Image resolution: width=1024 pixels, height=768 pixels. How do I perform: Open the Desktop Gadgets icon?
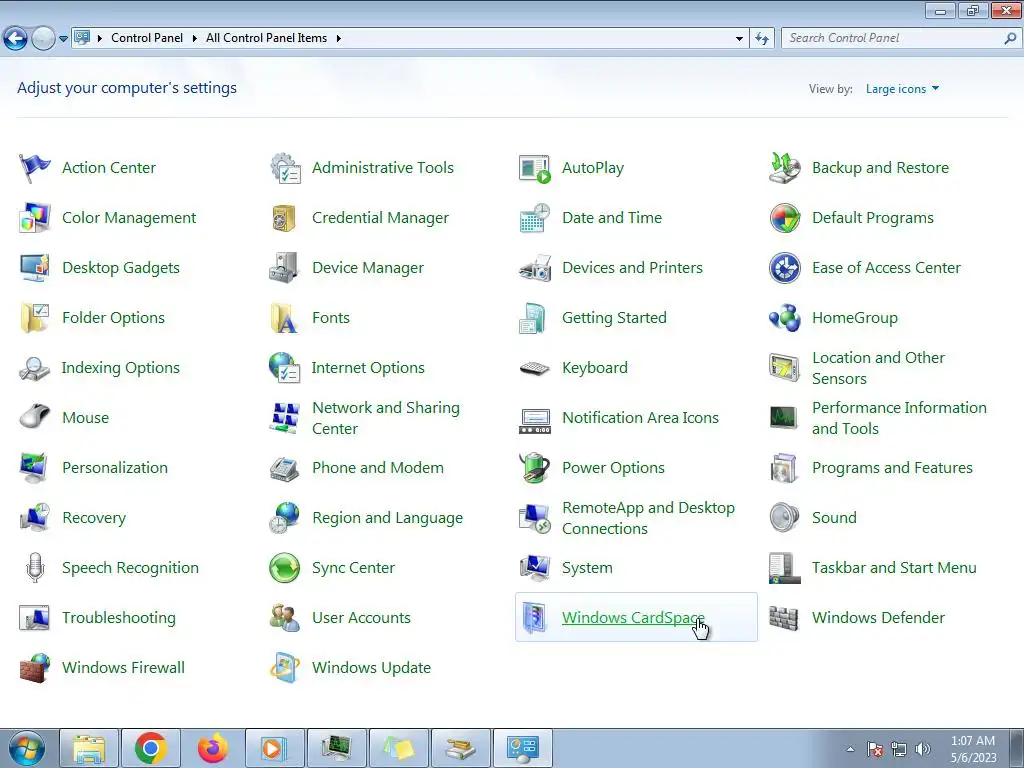[x=35, y=268]
